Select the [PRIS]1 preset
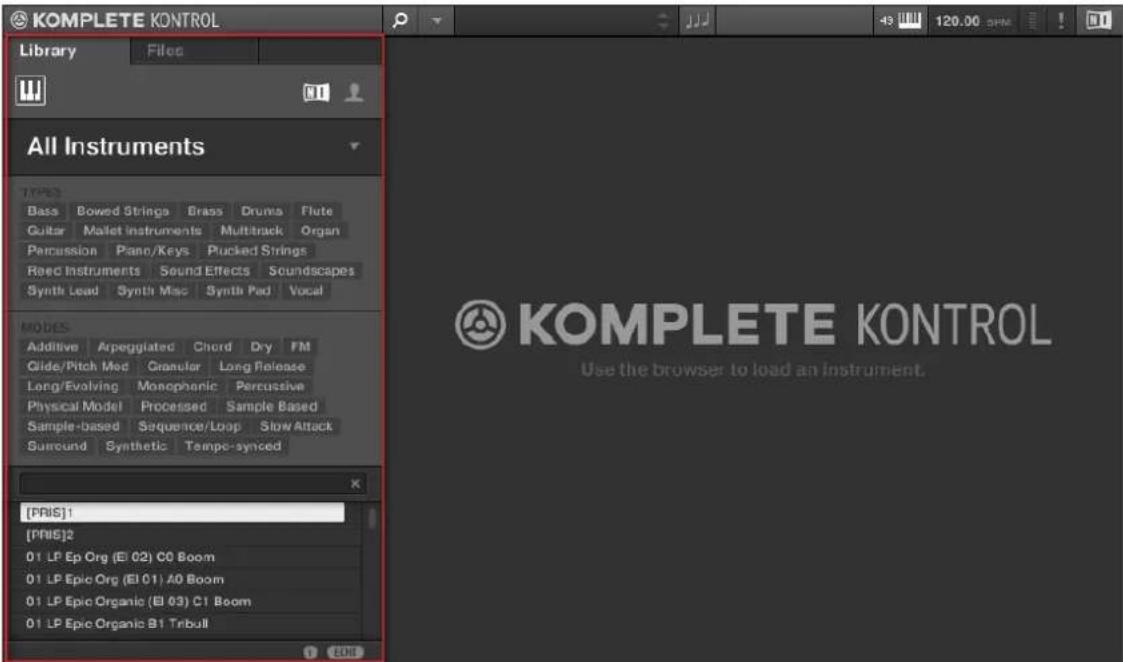Image resolution: width=1123 pixels, height=662 pixels. pos(183,513)
